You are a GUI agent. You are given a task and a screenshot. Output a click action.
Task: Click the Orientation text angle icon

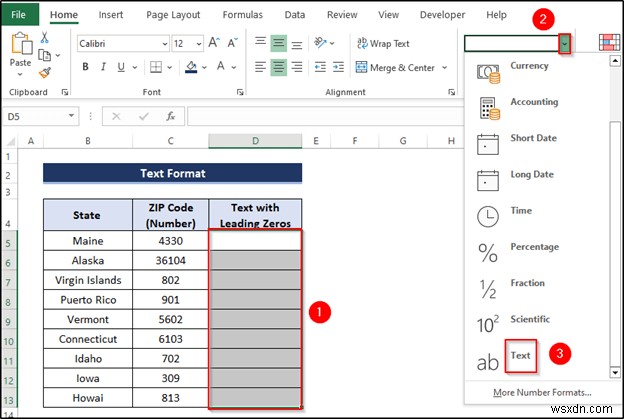point(320,43)
